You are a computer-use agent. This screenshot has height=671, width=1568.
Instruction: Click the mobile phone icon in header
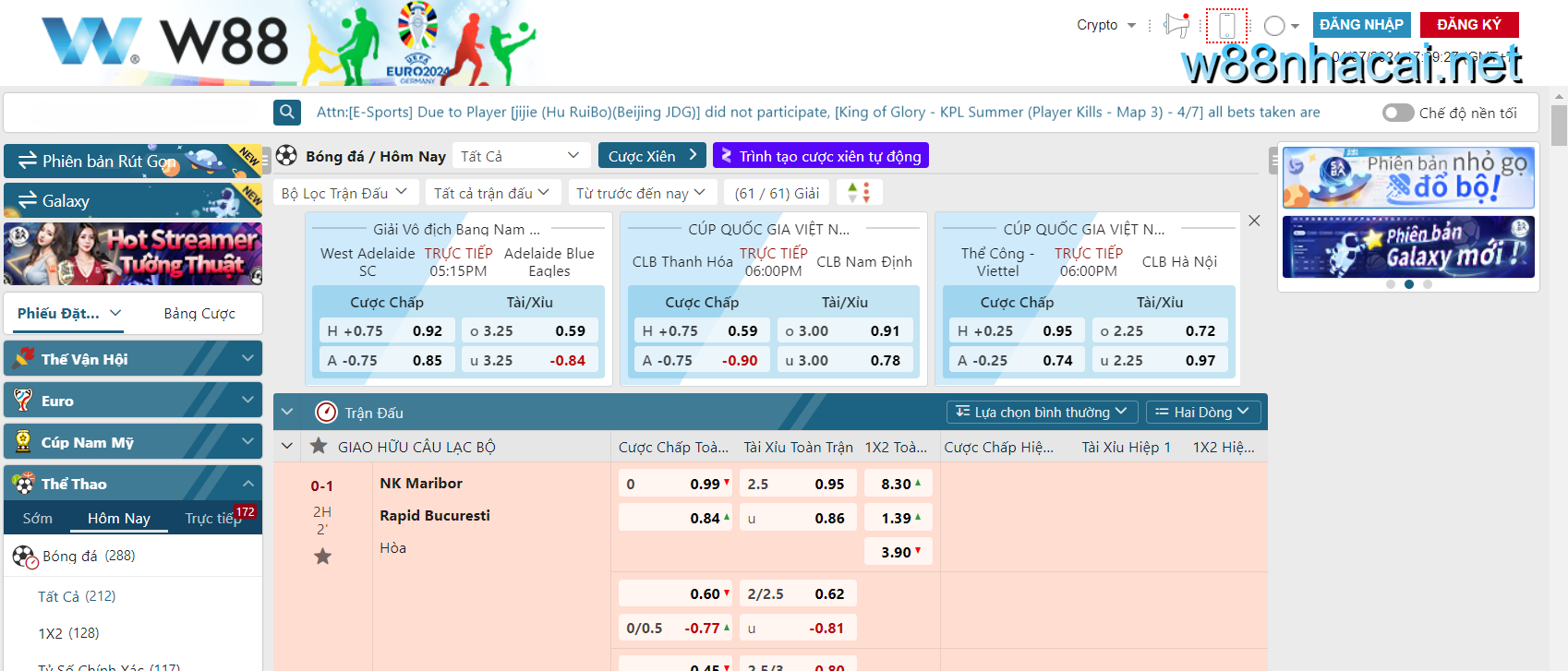point(1226,25)
